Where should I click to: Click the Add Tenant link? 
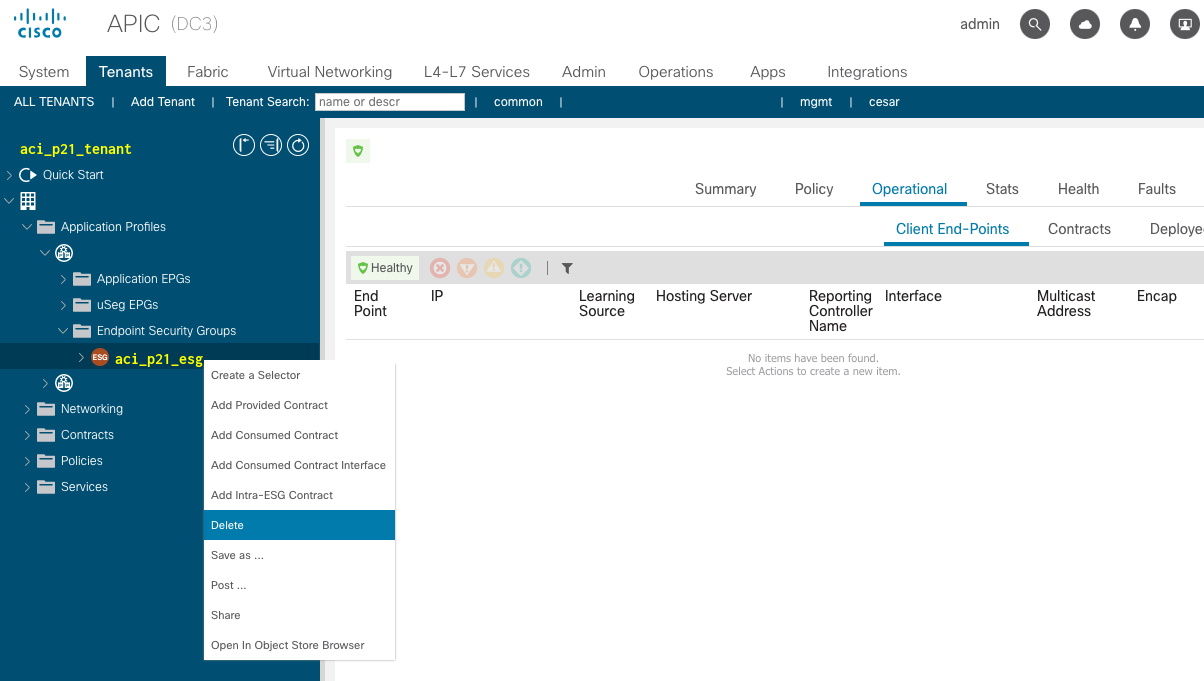(163, 102)
